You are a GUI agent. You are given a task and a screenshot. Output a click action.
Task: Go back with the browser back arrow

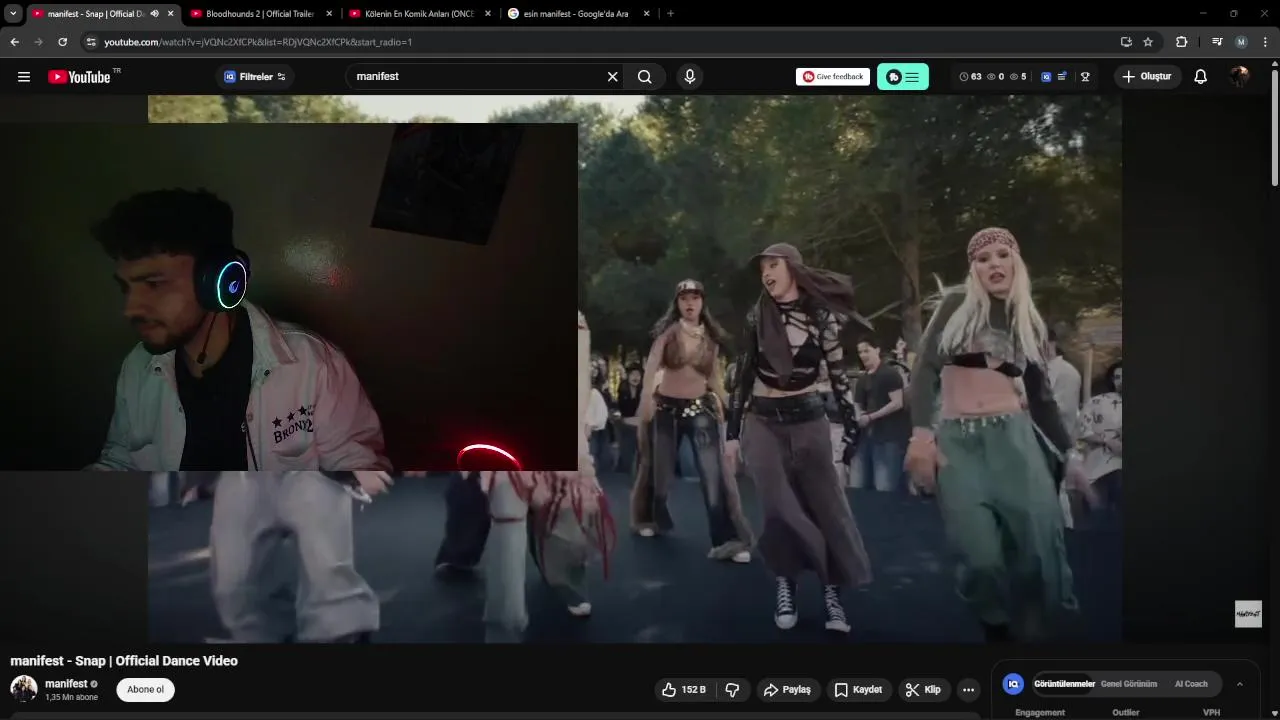point(14,42)
